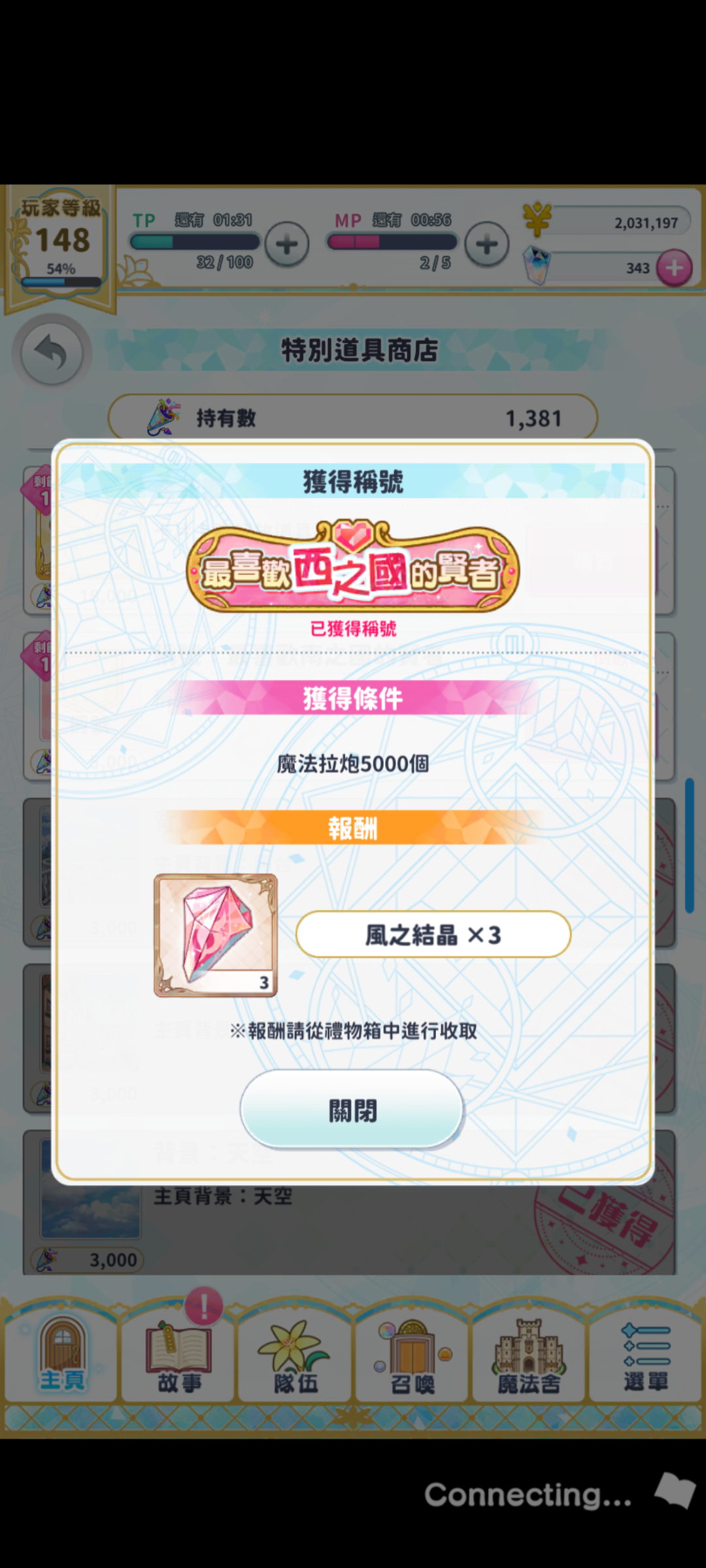This screenshot has height=1568, width=706.
Task: Open the 召喚 summon tab
Action: [412, 1352]
